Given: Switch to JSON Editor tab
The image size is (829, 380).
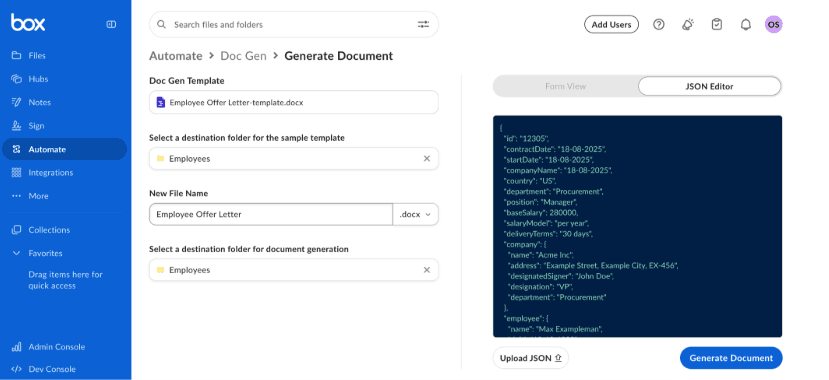Looking at the screenshot, I should point(709,86).
